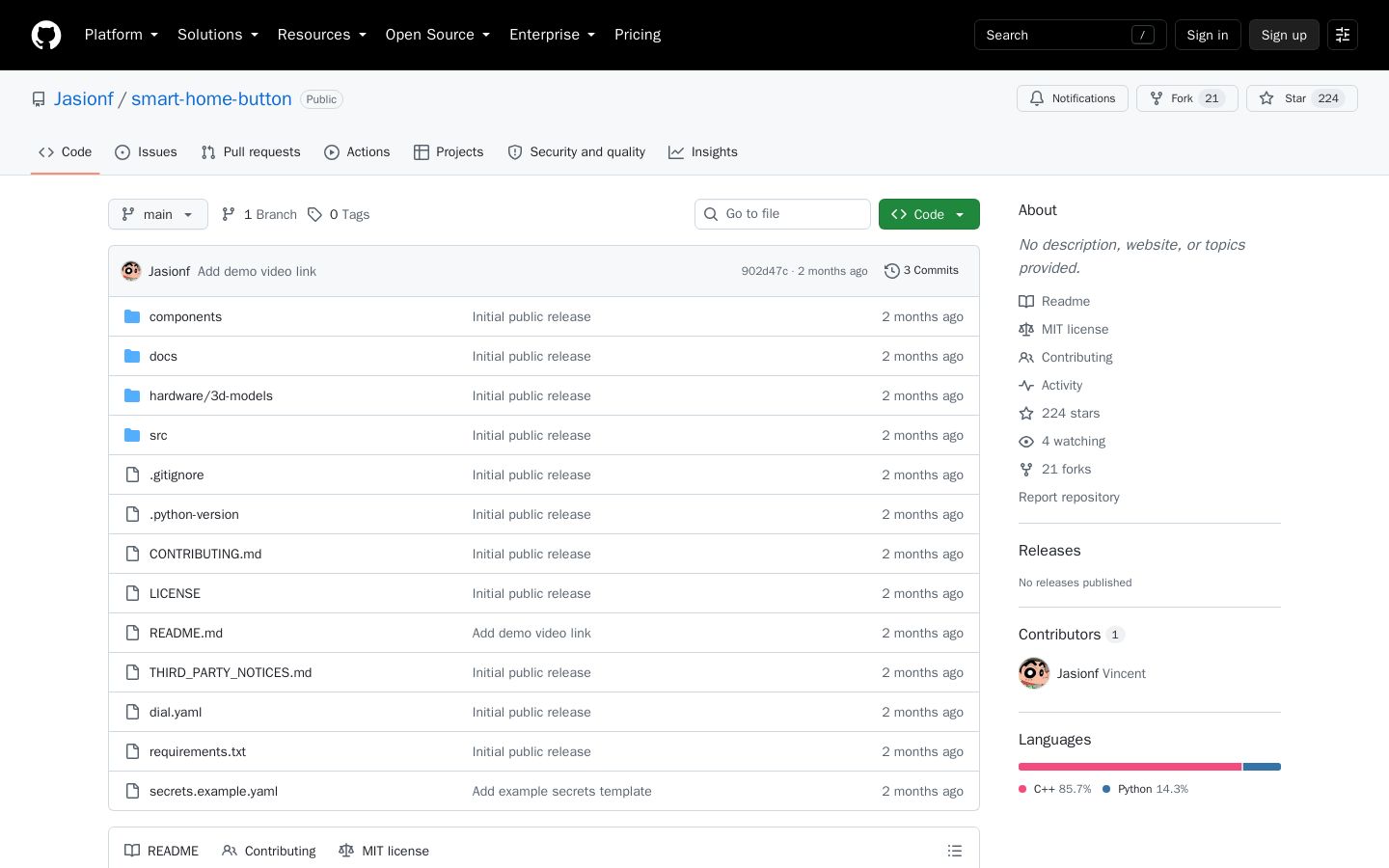
Task: Open the Report repository link
Action: (x=1069, y=498)
